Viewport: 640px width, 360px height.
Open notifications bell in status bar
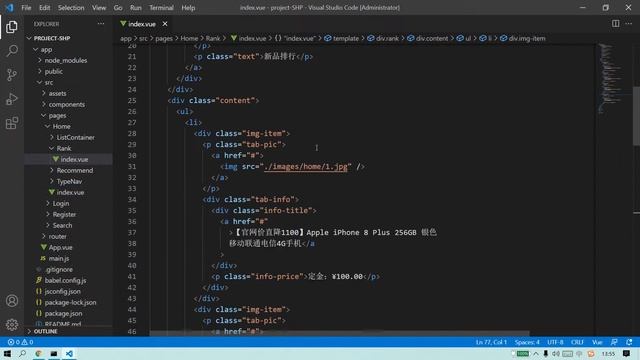(629, 342)
